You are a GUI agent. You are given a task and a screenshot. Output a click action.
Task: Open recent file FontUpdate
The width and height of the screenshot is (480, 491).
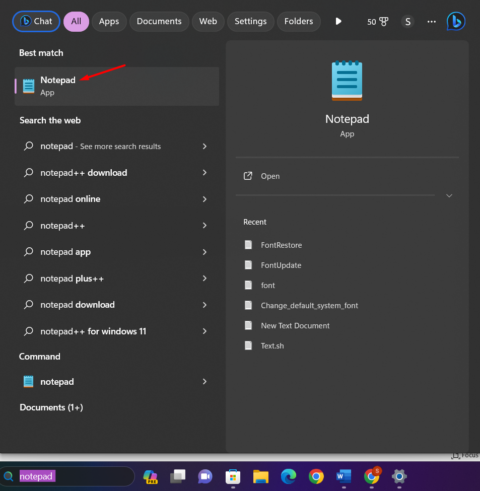click(x=281, y=265)
